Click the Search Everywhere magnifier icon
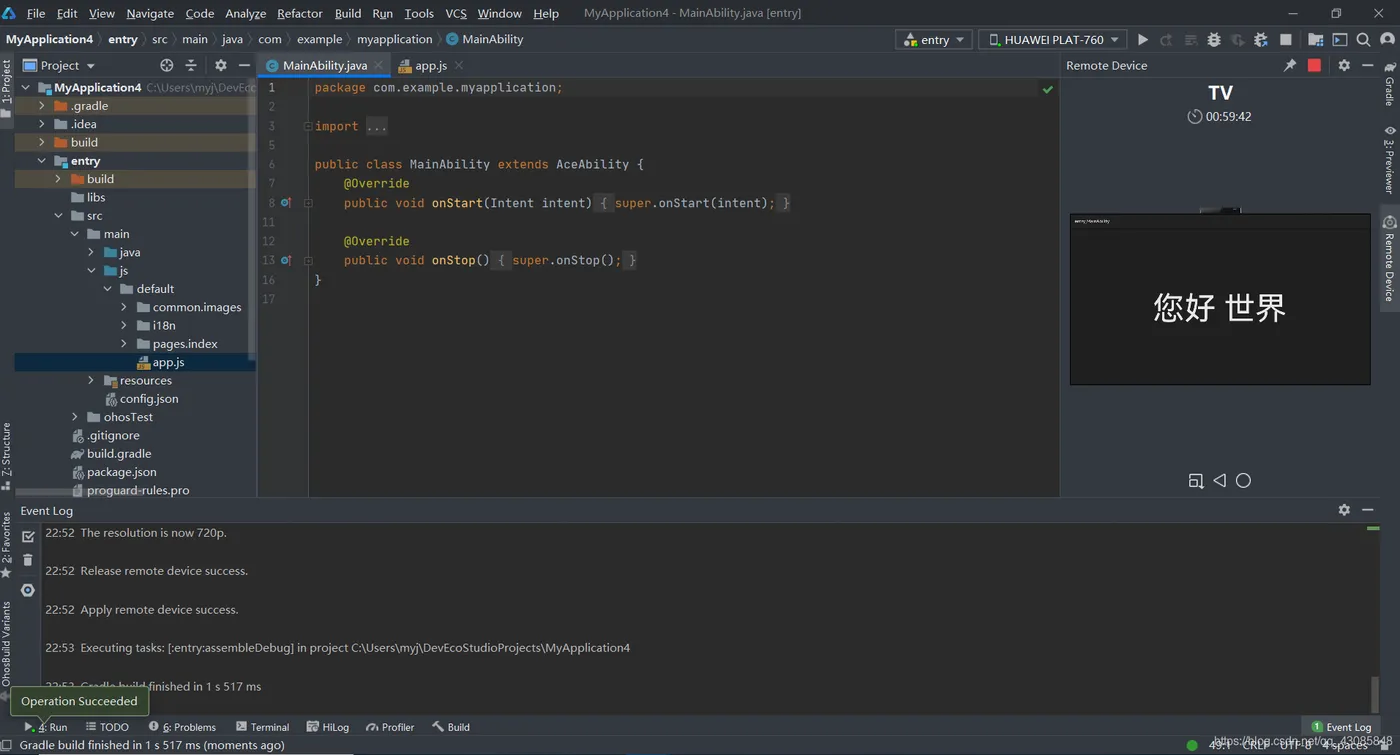The height and width of the screenshot is (755, 1400). coord(1363,40)
